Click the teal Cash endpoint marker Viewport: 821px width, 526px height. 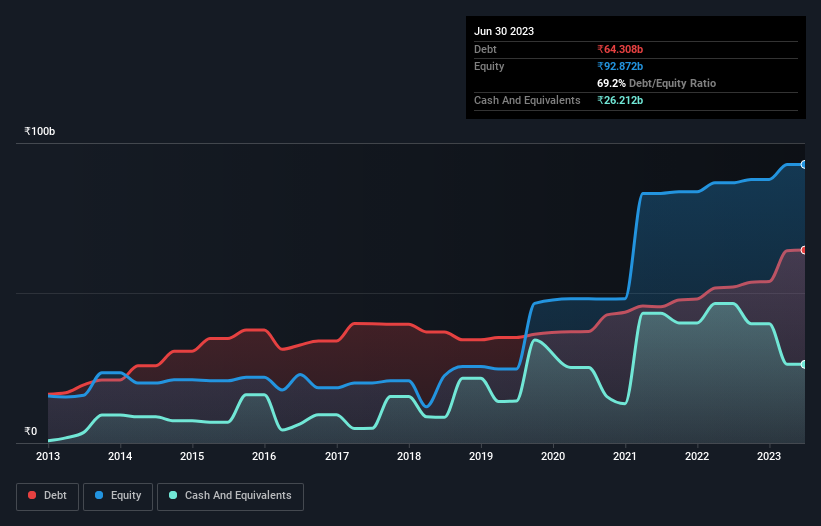point(804,364)
